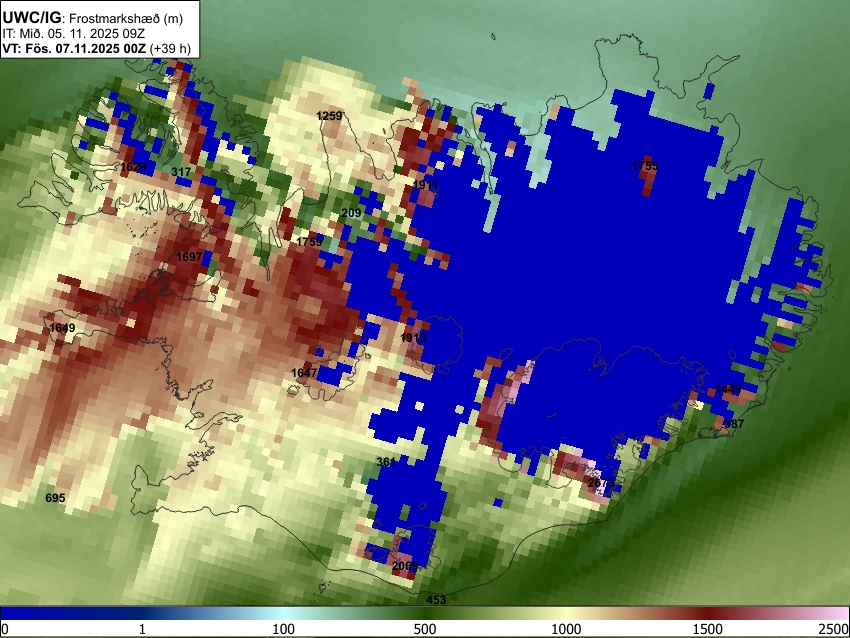The width and height of the screenshot is (850, 638).
Task: Select the 453 label on south coast
Action: [x=436, y=600]
